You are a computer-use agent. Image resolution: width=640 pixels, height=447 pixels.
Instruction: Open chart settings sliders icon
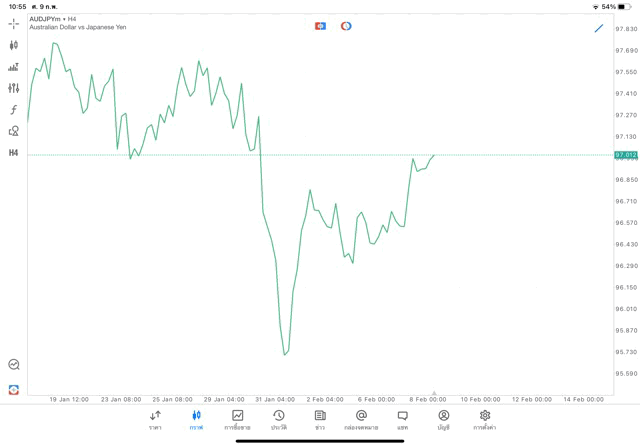[13, 88]
